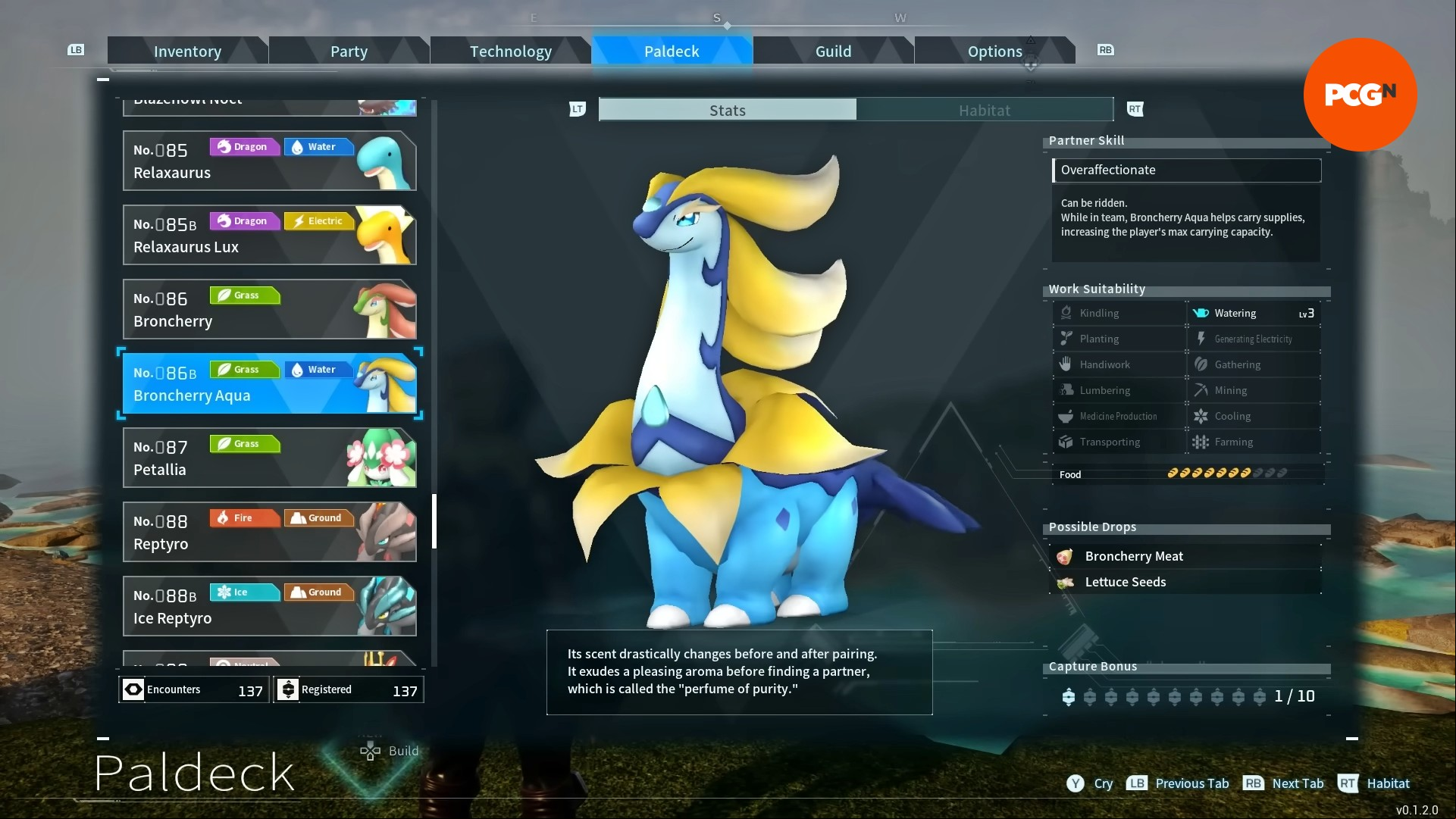This screenshot has height=819, width=1456.
Task: Click the Mining pickaxe icon
Action: pos(1201,390)
